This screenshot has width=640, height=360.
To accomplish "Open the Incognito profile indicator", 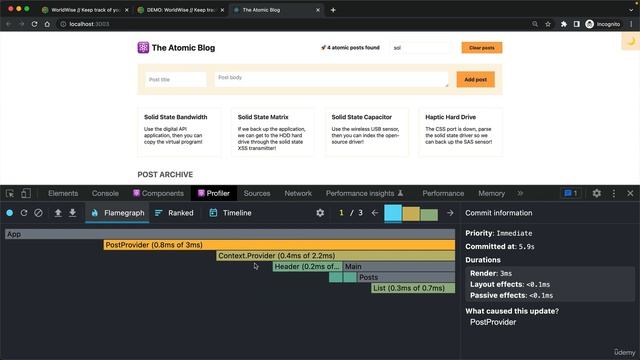I will click(x=602, y=24).
